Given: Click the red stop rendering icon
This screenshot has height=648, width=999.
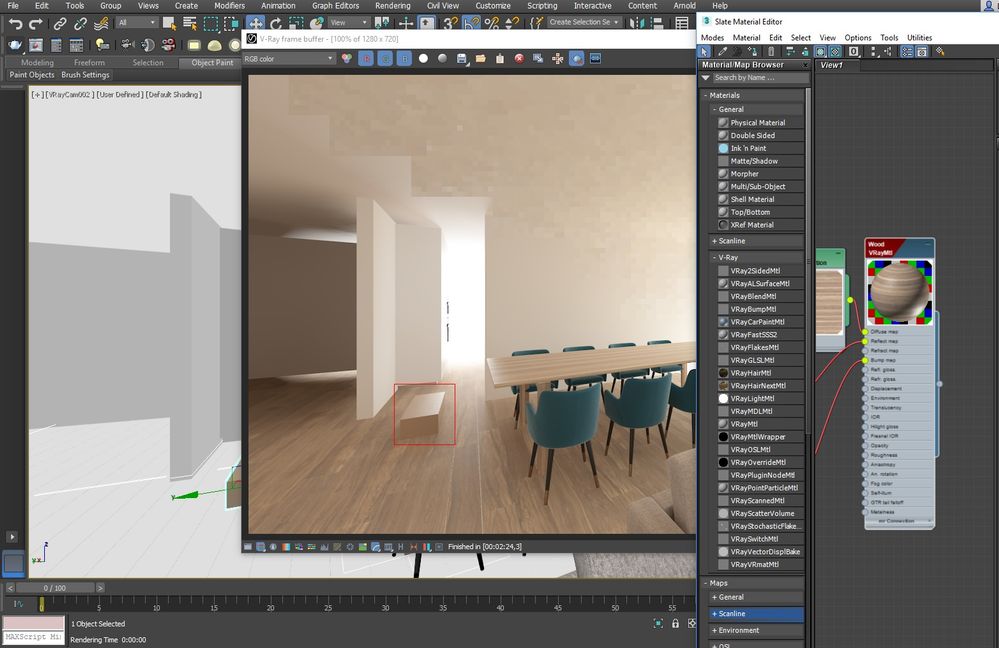Looking at the screenshot, I should [519, 59].
